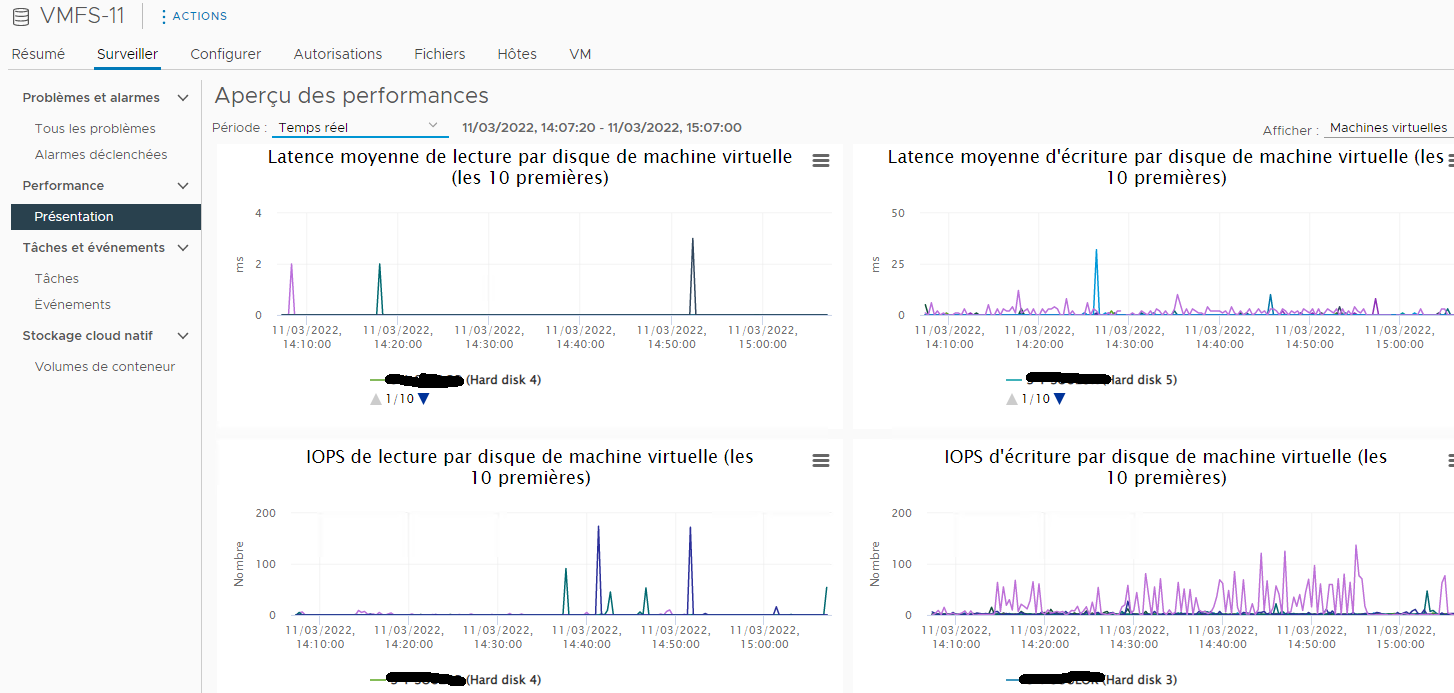Click the vertical dots ACTIONS icon
Screen dimensions: 1454x693
tap(163, 15)
